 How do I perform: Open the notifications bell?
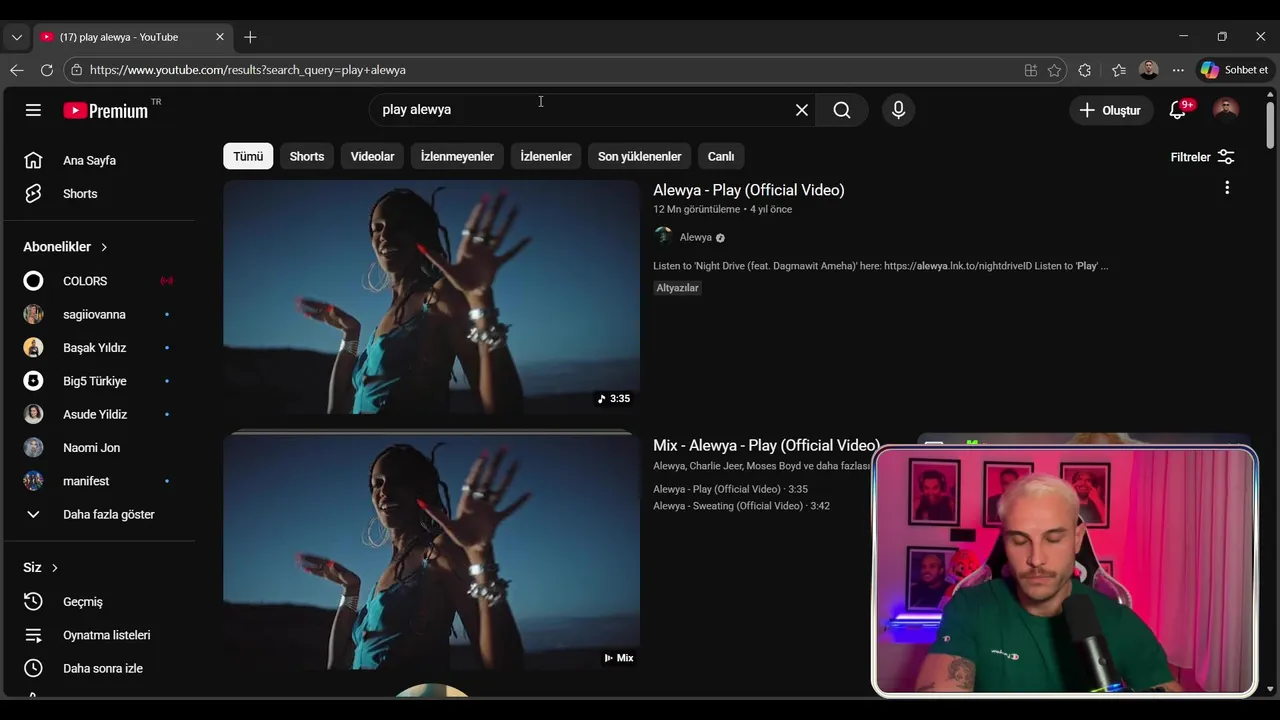click(1178, 110)
